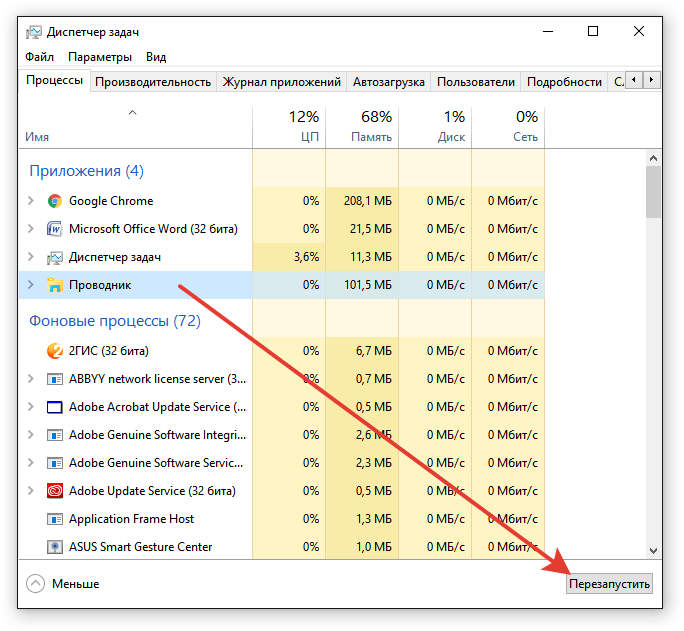Viewport: 684px width, 631px height.
Task: Expand the ABBYY network license server group
Action: tap(31, 379)
